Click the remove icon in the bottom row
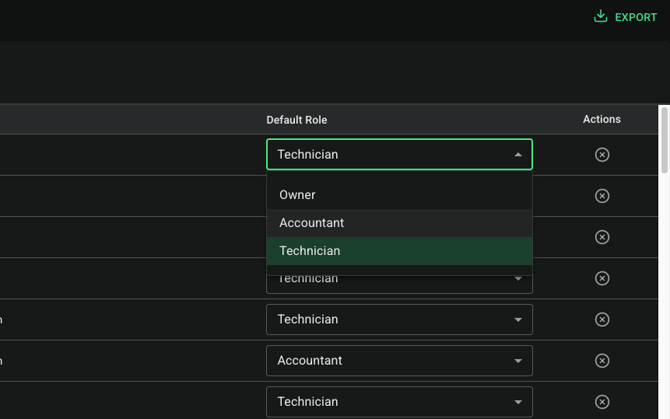 [x=602, y=402]
